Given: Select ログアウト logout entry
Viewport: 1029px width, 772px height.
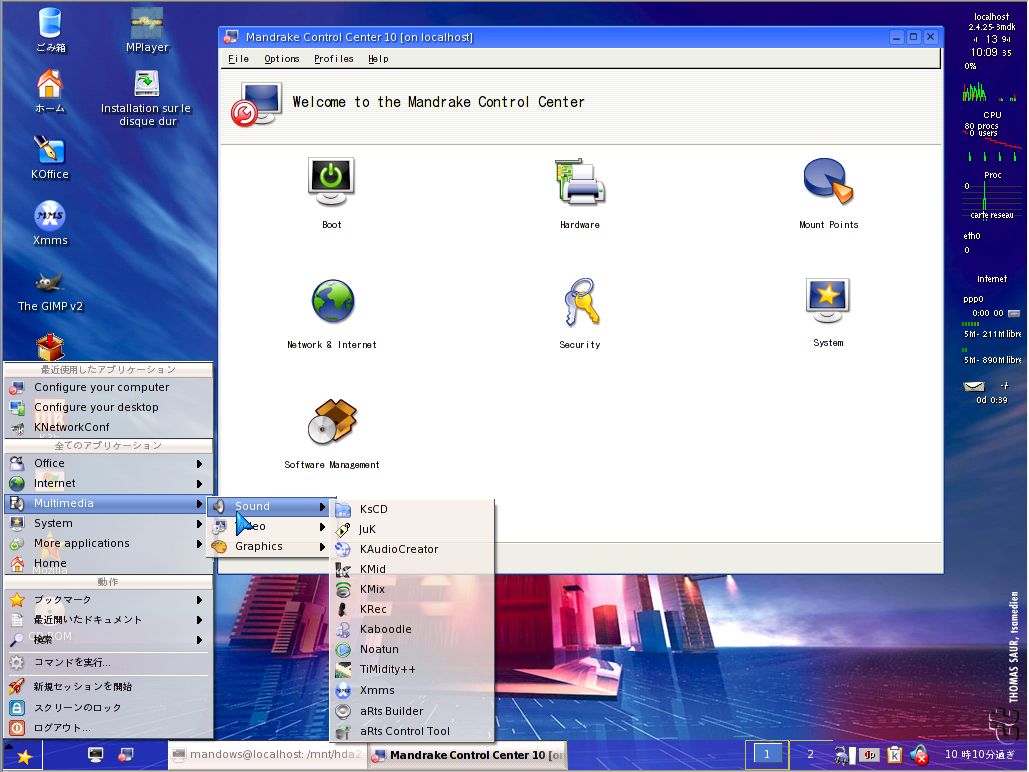Looking at the screenshot, I should pos(108,728).
